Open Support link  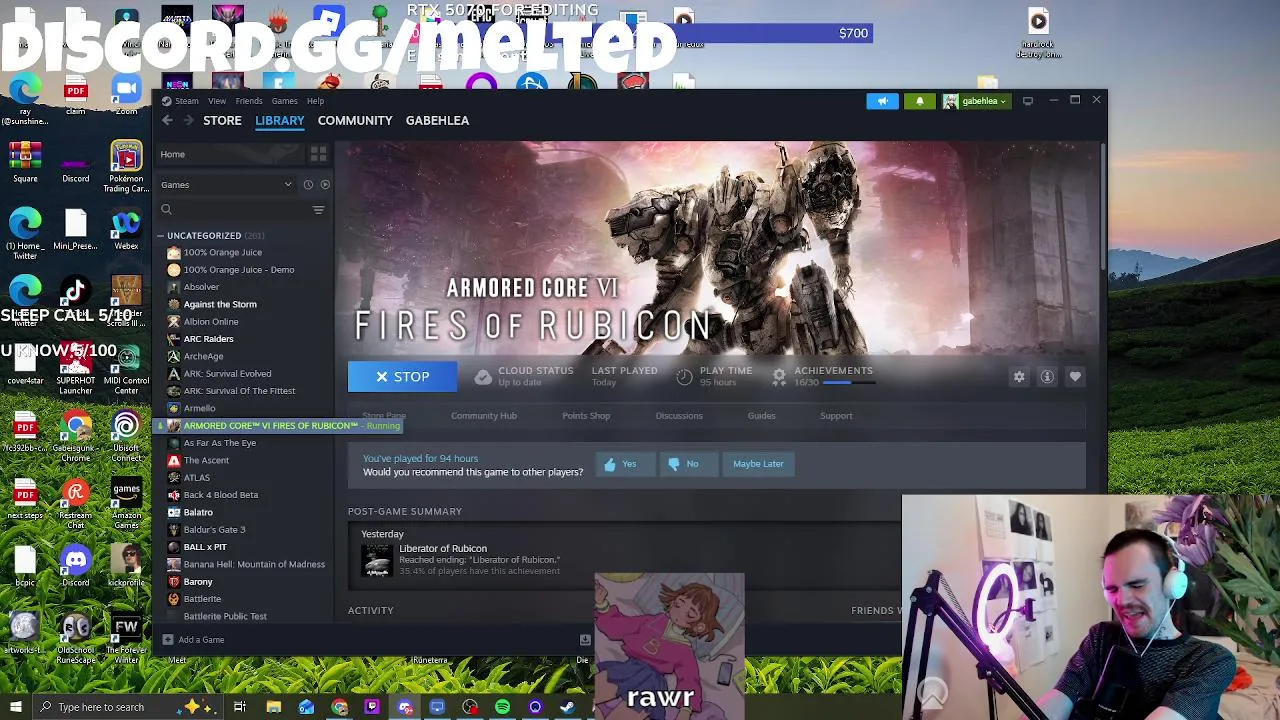click(836, 416)
